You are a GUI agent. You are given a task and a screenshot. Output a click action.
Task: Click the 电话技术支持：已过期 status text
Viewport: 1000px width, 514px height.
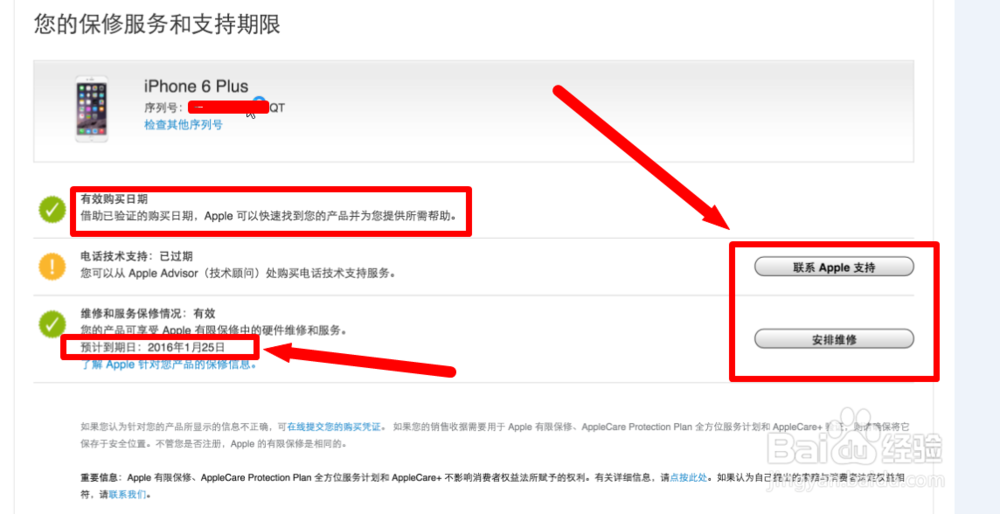[x=136, y=256]
